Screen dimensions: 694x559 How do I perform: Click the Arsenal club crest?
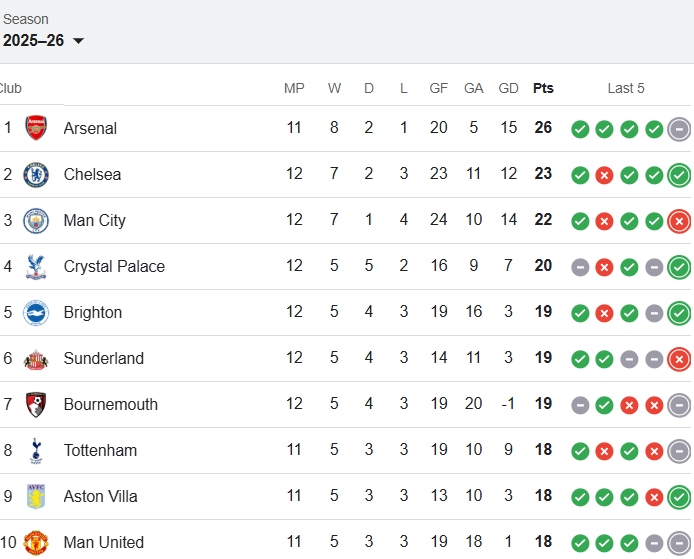(36, 128)
